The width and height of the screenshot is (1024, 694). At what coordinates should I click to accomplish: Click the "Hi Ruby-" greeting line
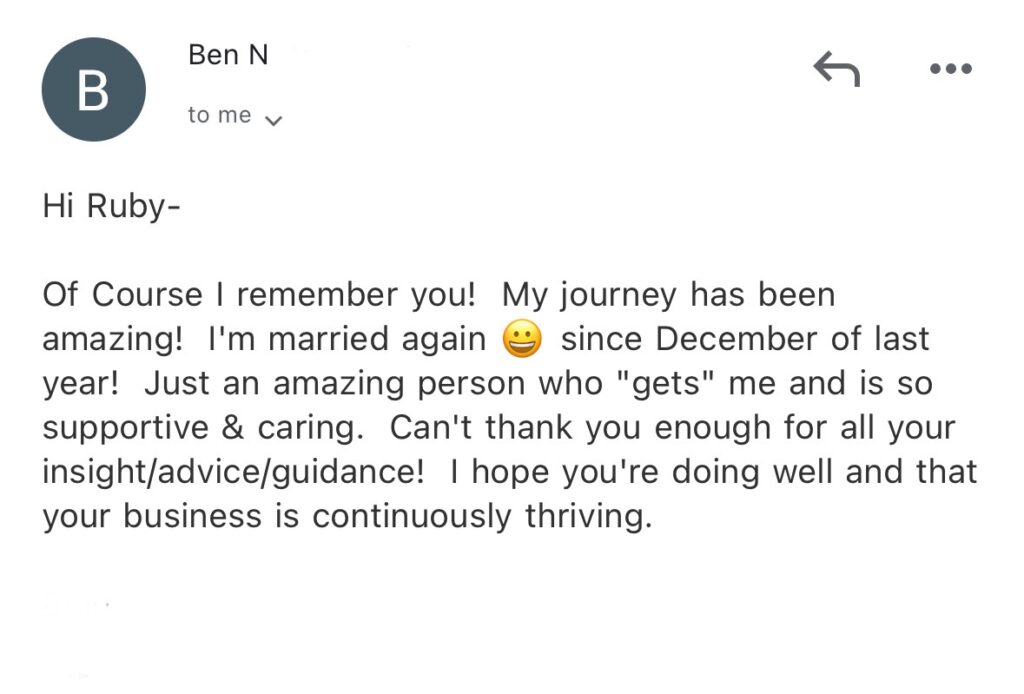[111, 207]
